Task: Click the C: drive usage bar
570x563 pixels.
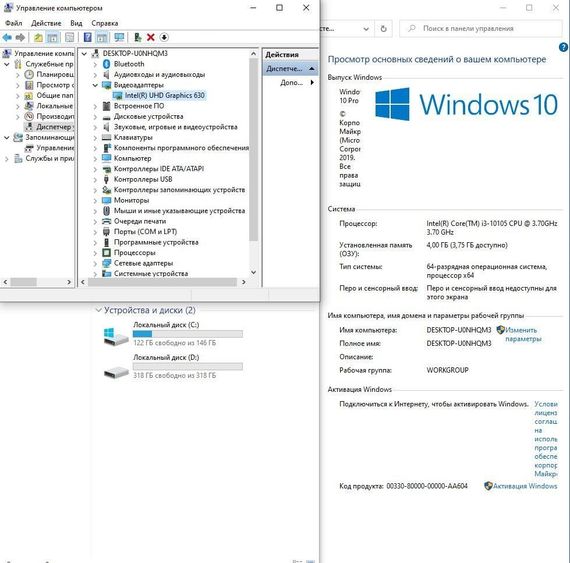Action: (188, 334)
